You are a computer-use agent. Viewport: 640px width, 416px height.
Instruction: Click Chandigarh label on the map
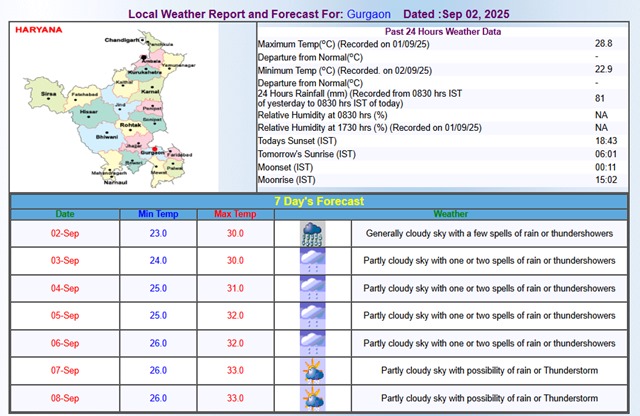[x=122, y=40]
